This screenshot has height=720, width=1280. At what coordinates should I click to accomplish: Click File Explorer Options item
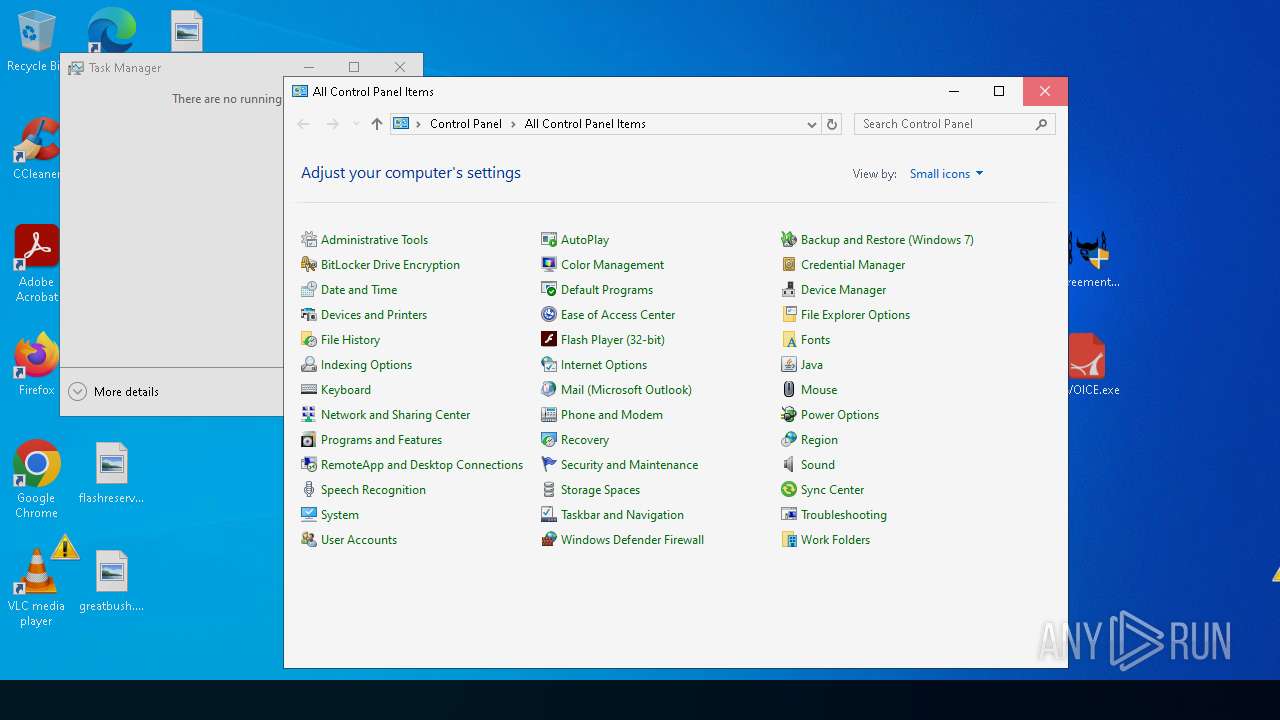[855, 315]
